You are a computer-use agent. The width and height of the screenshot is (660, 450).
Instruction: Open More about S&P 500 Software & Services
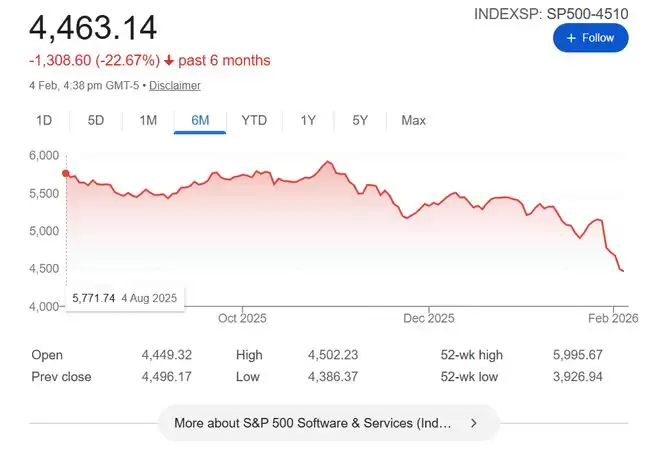pos(312,423)
